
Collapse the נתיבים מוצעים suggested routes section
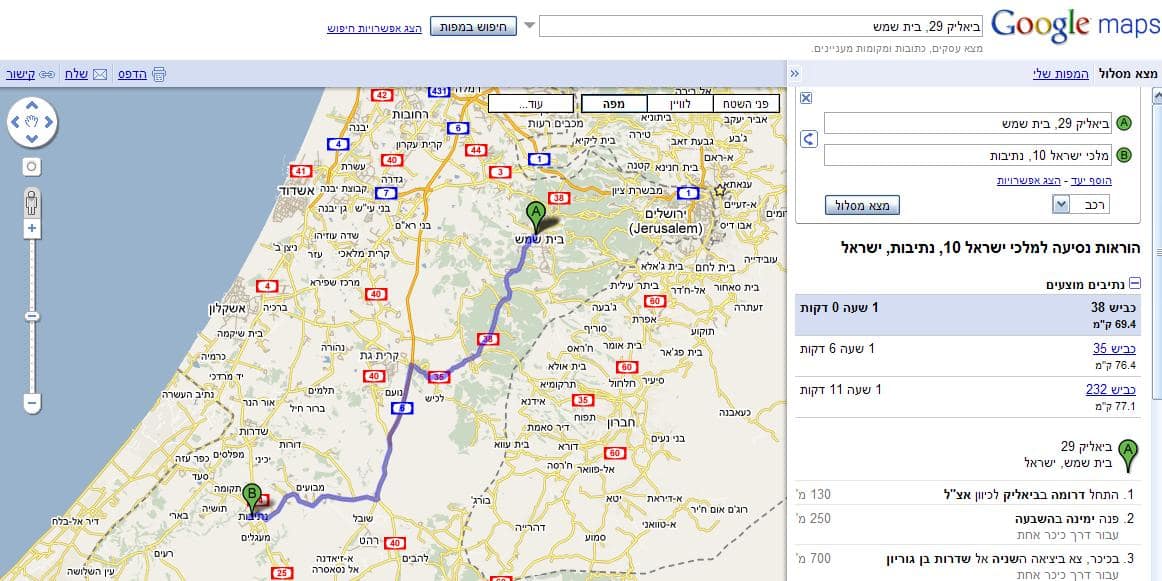click(1135, 284)
